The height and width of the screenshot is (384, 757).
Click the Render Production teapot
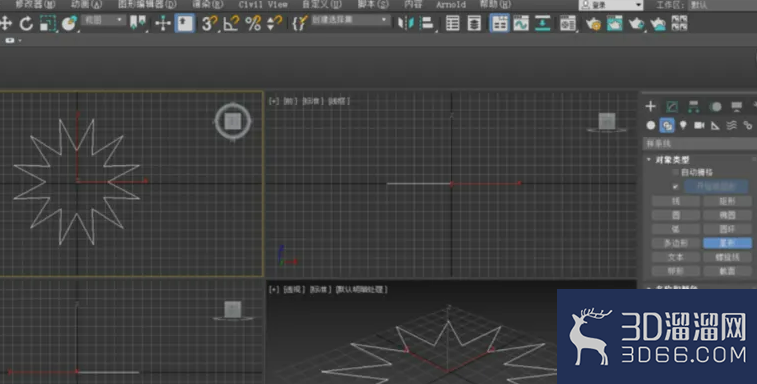636,23
